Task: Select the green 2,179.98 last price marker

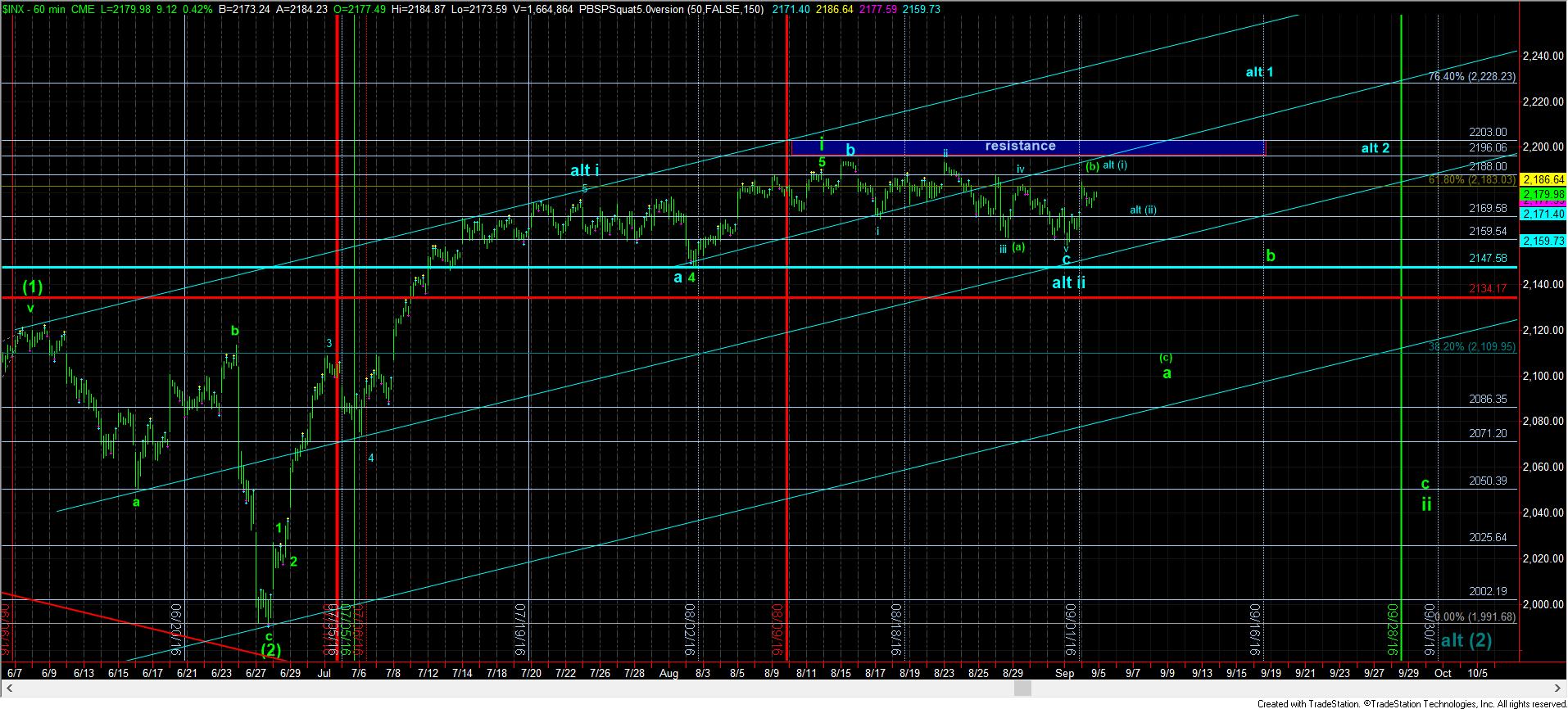Action: click(1542, 194)
